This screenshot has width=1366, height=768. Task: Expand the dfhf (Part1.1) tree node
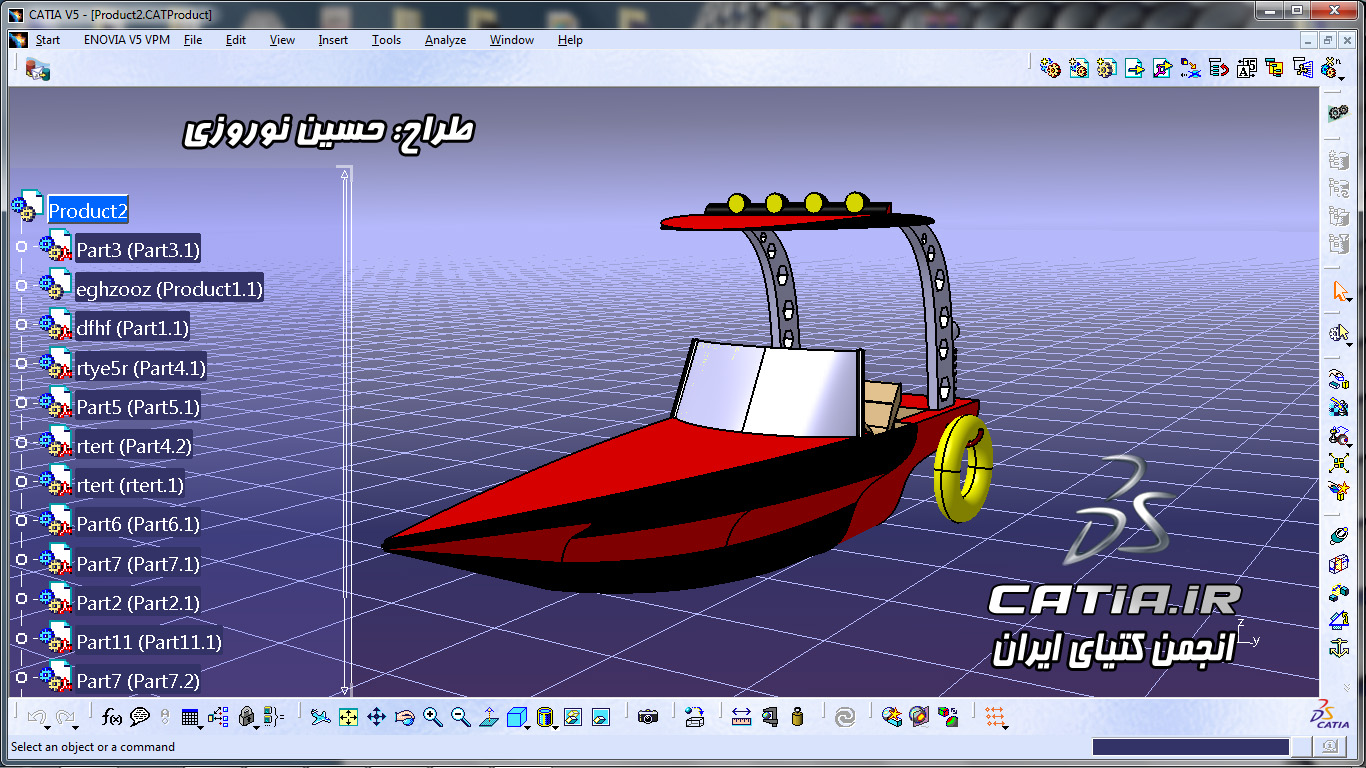point(21,324)
